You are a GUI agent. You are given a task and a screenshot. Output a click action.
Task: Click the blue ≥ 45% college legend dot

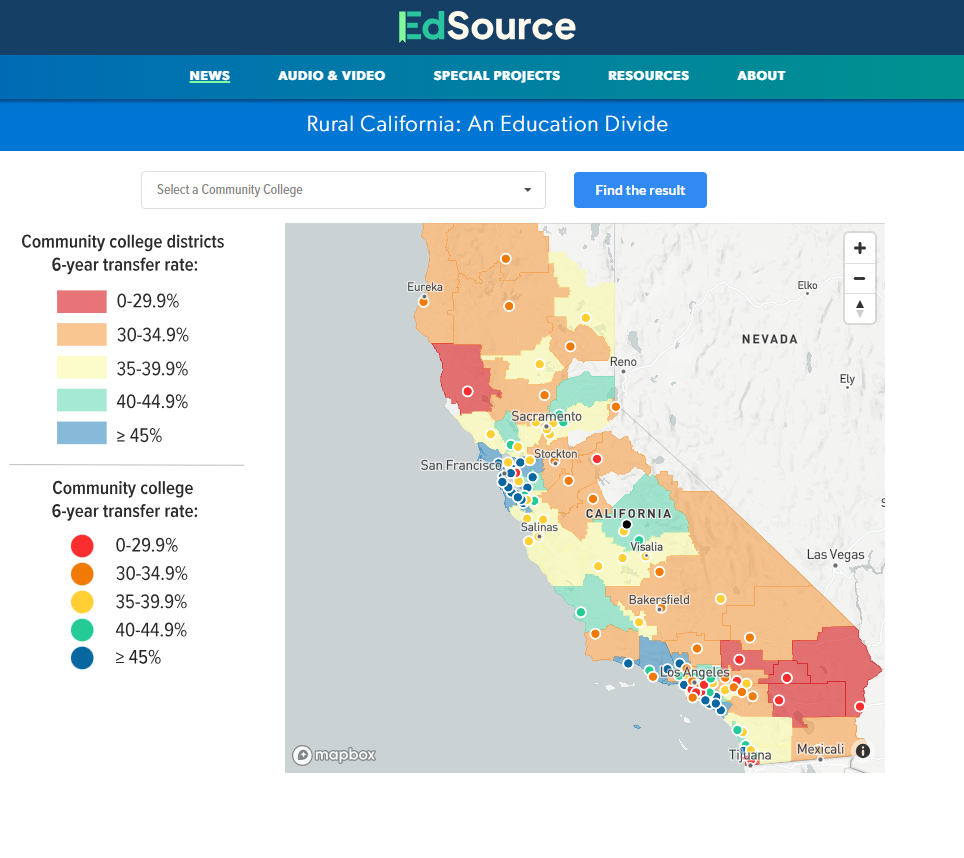pyautogui.click(x=82, y=658)
